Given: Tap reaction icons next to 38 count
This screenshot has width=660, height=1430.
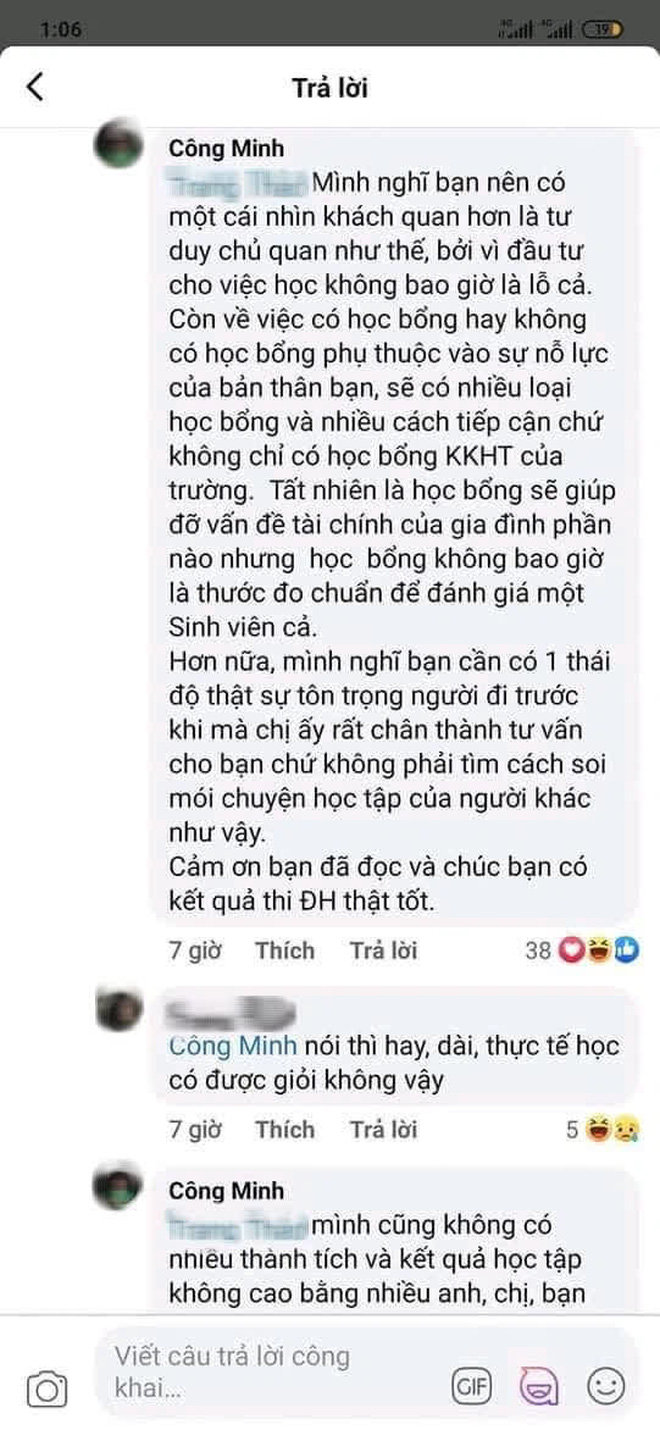Looking at the screenshot, I should [598, 950].
